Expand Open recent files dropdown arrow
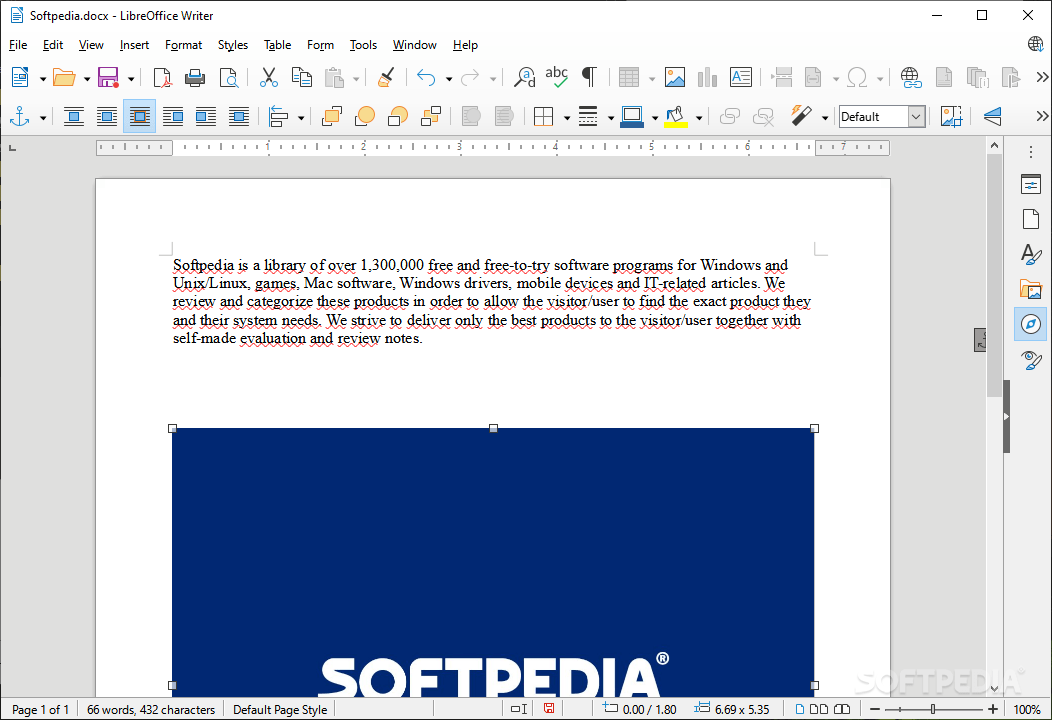This screenshot has height=720, width=1052. 87,79
